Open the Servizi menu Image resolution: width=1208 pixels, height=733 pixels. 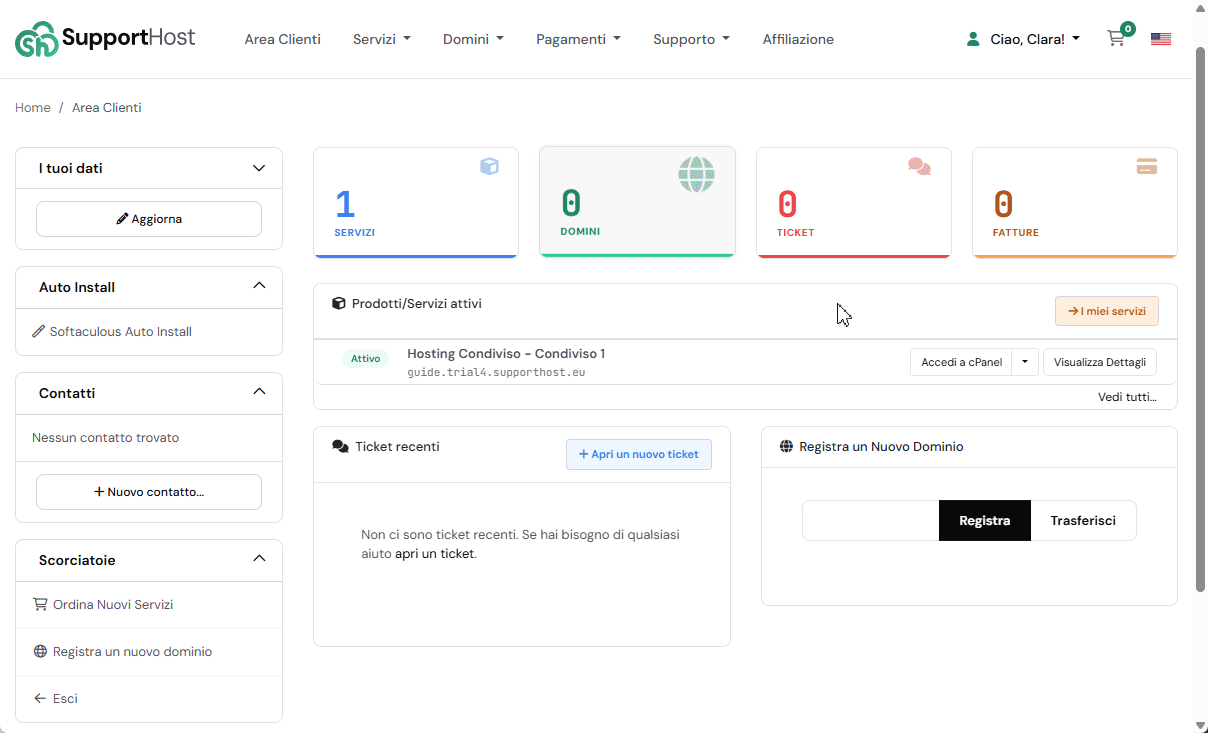pyautogui.click(x=381, y=39)
